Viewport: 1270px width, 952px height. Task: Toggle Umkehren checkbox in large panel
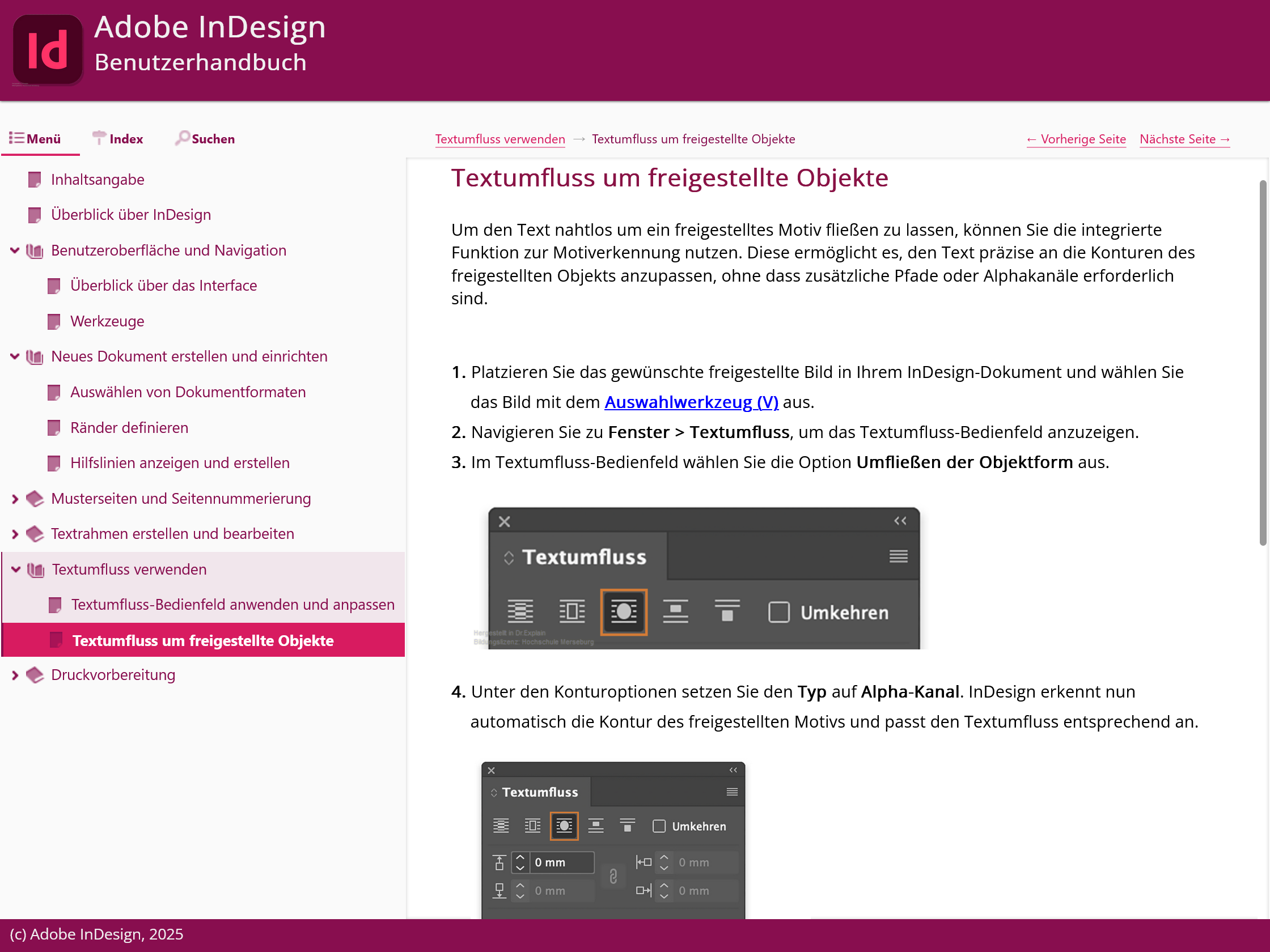point(778,611)
